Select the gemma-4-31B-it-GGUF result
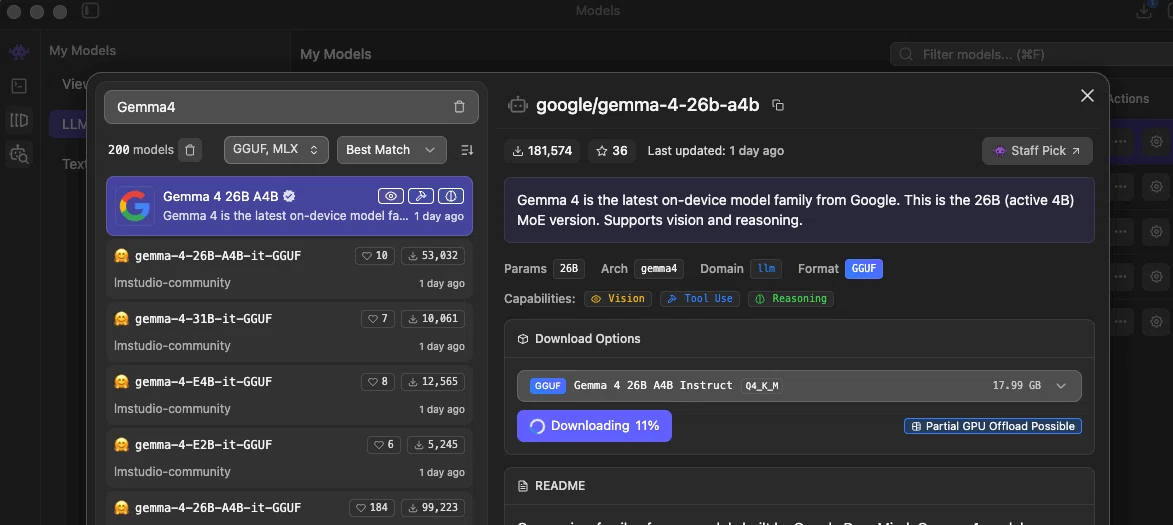Viewport: 1173px width, 525px height. pos(289,331)
